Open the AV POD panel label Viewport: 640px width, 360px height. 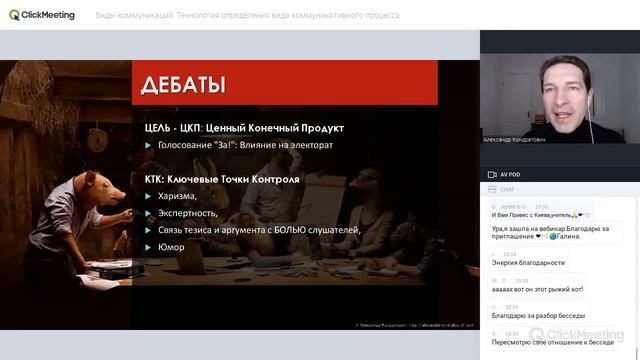[510, 175]
